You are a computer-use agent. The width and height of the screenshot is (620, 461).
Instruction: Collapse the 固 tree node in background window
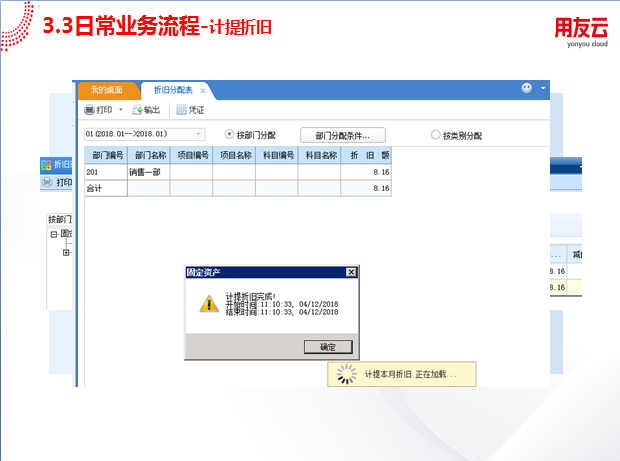coord(54,234)
